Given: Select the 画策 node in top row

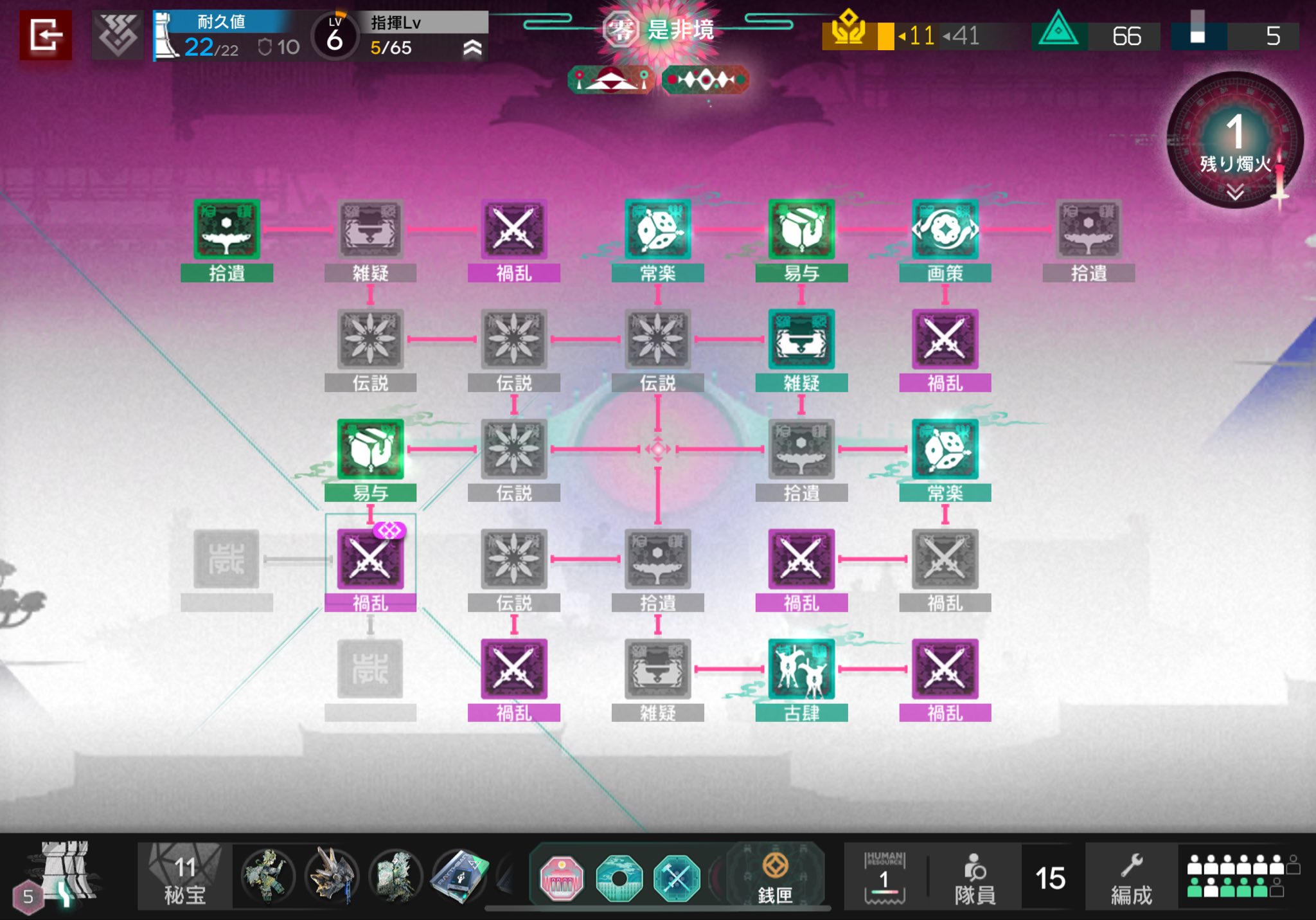Looking at the screenshot, I should click(945, 230).
